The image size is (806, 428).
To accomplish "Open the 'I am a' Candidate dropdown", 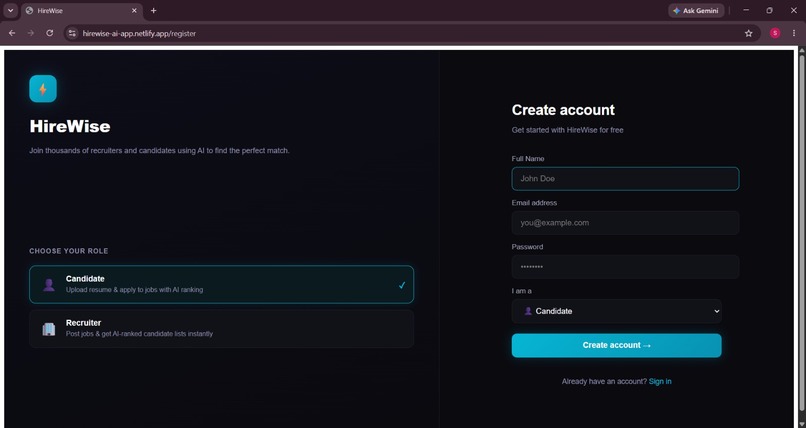I will click(x=616, y=311).
